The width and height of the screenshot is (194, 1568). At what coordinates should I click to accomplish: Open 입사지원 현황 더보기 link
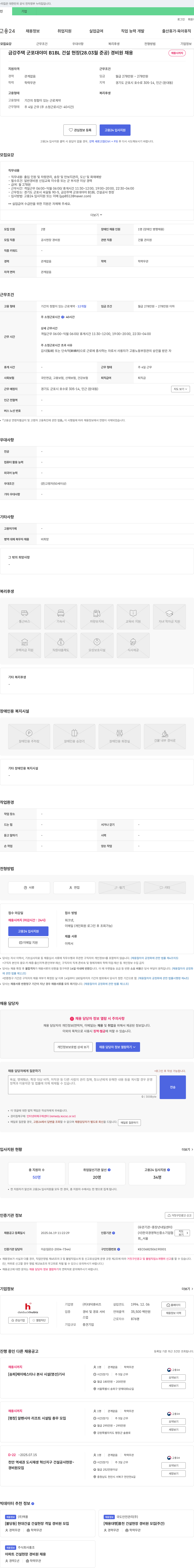tap(187, 1149)
